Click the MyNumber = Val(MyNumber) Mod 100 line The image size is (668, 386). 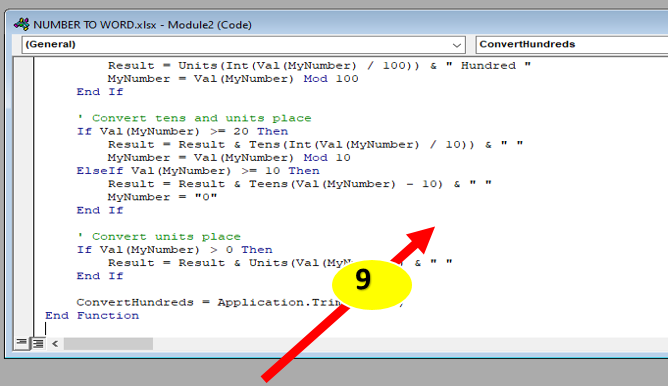233,79
